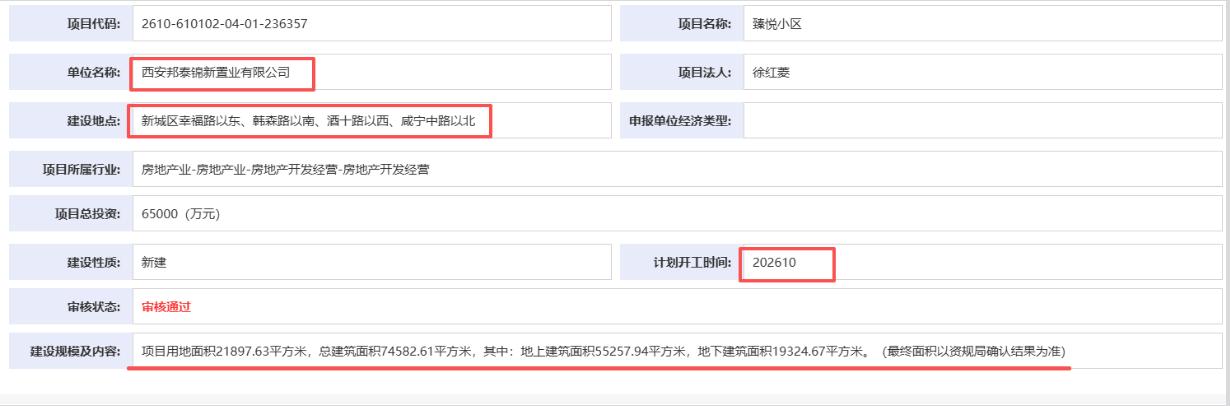
Task: Select the planned start time 202610
Action: click(774, 262)
